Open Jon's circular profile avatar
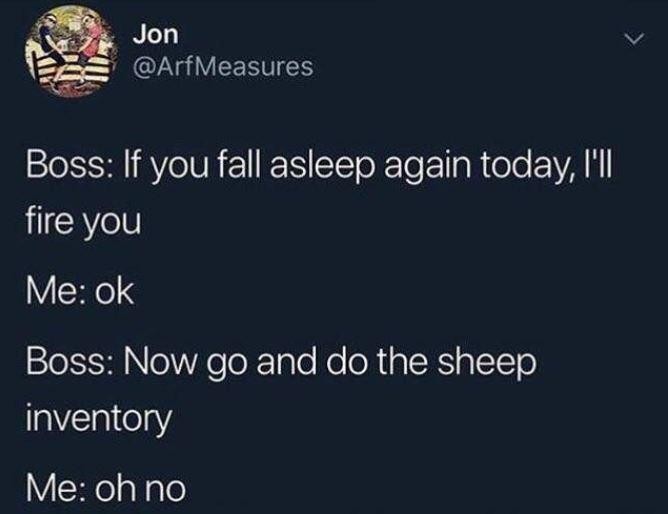Screen dimensions: 668x514 (x=71, y=51)
